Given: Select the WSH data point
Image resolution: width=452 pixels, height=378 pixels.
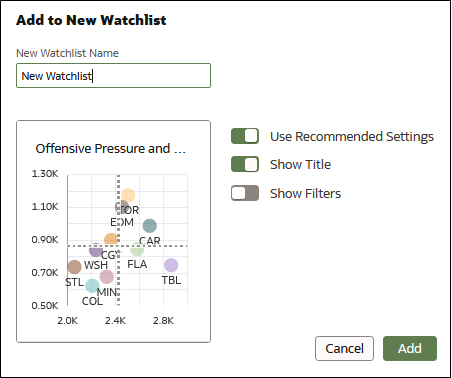Looking at the screenshot, I should (x=96, y=250).
